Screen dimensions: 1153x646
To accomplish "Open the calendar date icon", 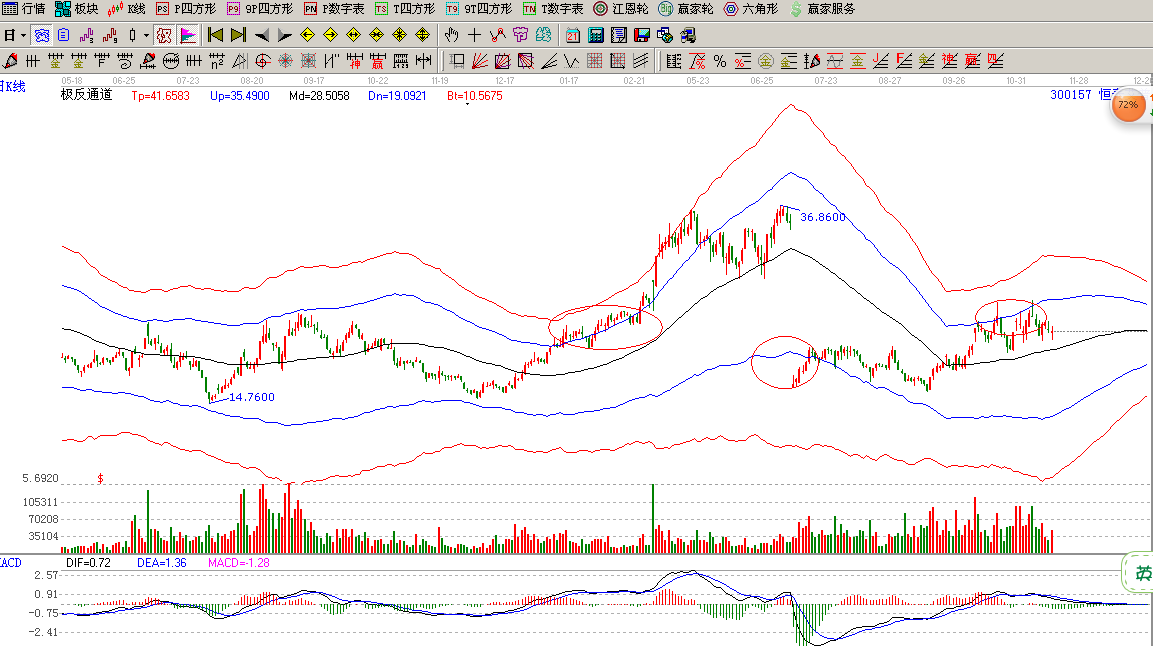I will tap(573, 35).
